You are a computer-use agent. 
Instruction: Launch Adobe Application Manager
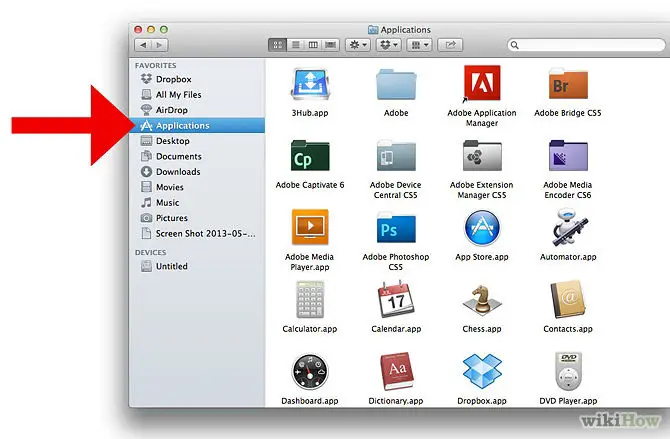pos(482,84)
